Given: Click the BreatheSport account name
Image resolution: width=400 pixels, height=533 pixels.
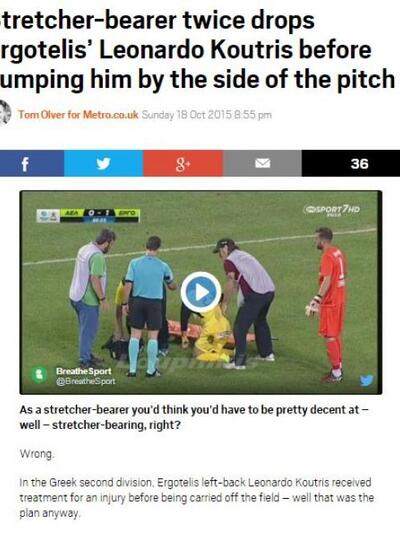Looking at the screenshot, I should pos(84,371).
